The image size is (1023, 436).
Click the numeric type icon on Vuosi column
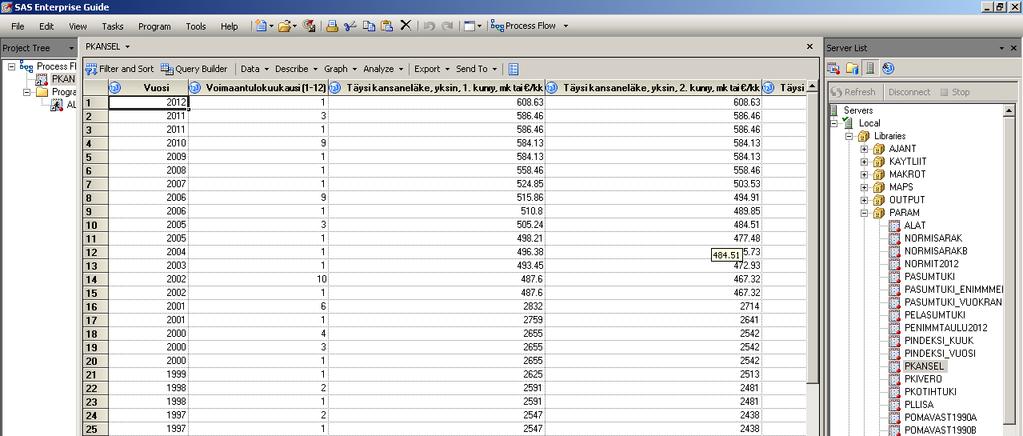pyautogui.click(x=115, y=87)
